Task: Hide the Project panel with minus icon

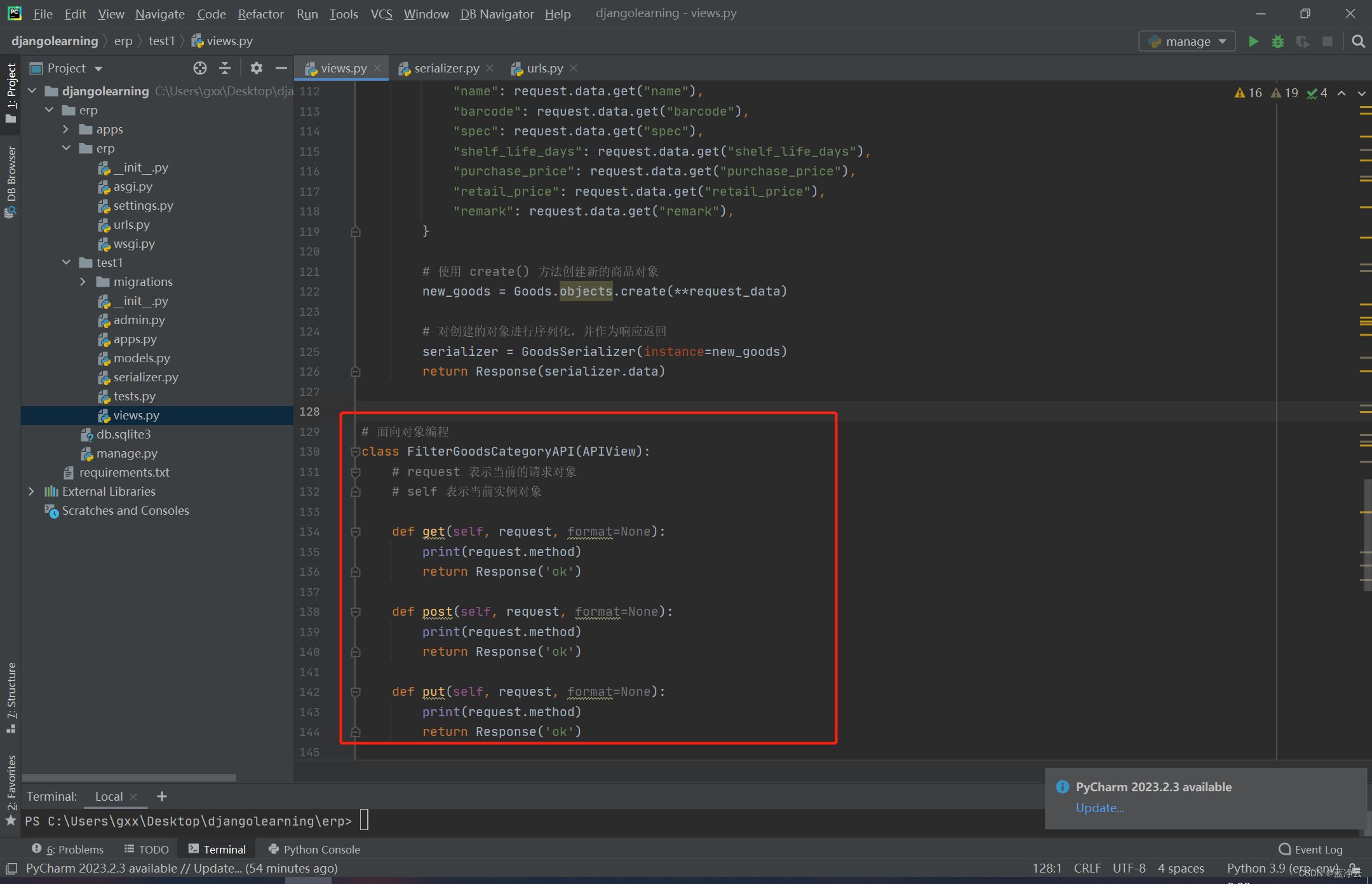Action: [x=281, y=68]
